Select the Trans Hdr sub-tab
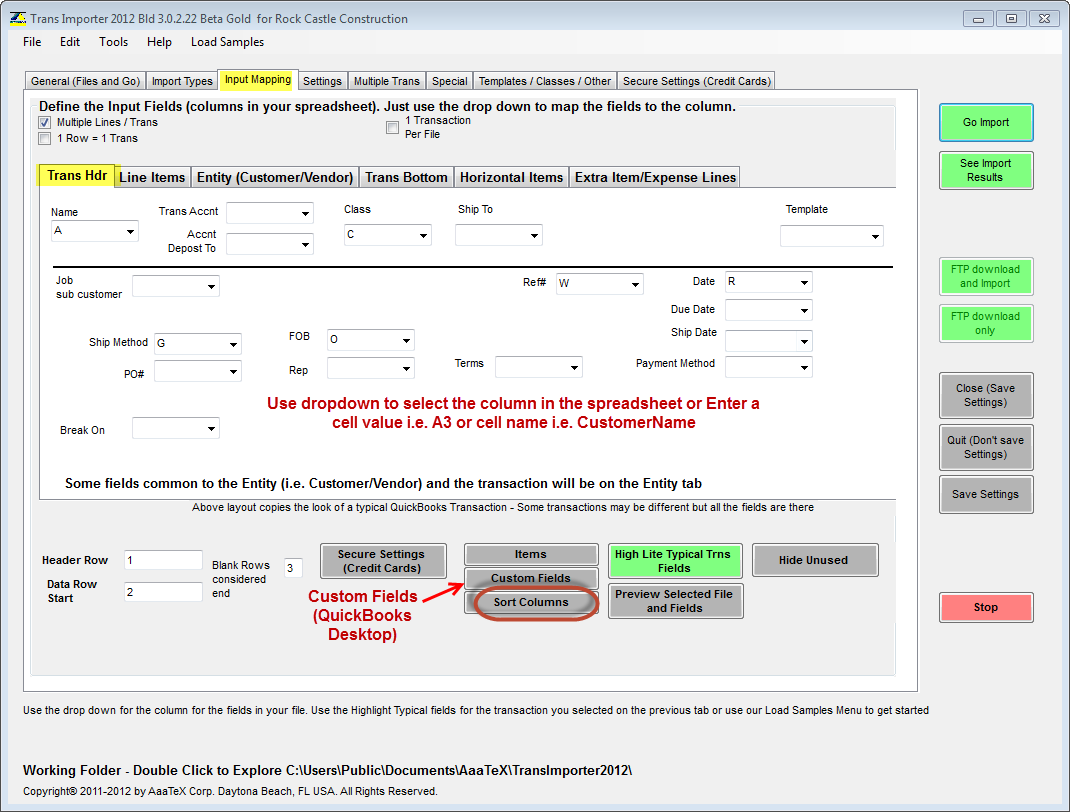The width and height of the screenshot is (1070, 812). coord(77,176)
